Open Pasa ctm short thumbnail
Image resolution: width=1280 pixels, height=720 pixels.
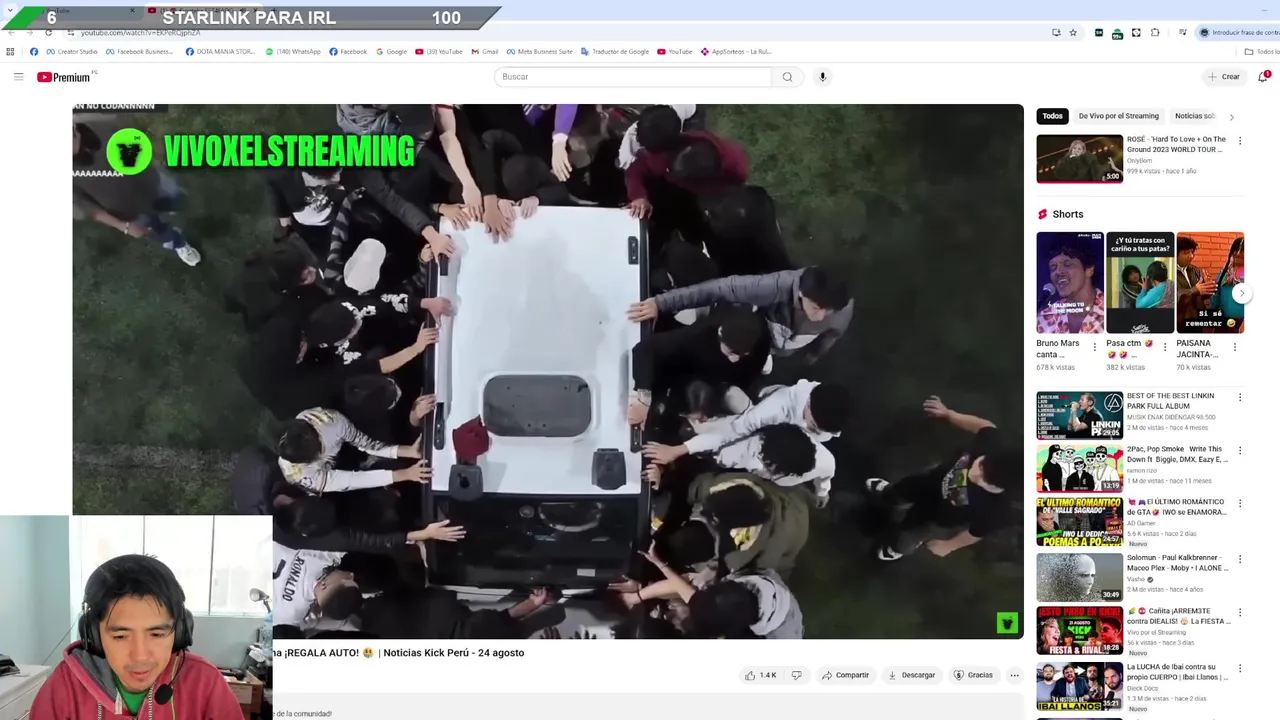tap(1140, 282)
